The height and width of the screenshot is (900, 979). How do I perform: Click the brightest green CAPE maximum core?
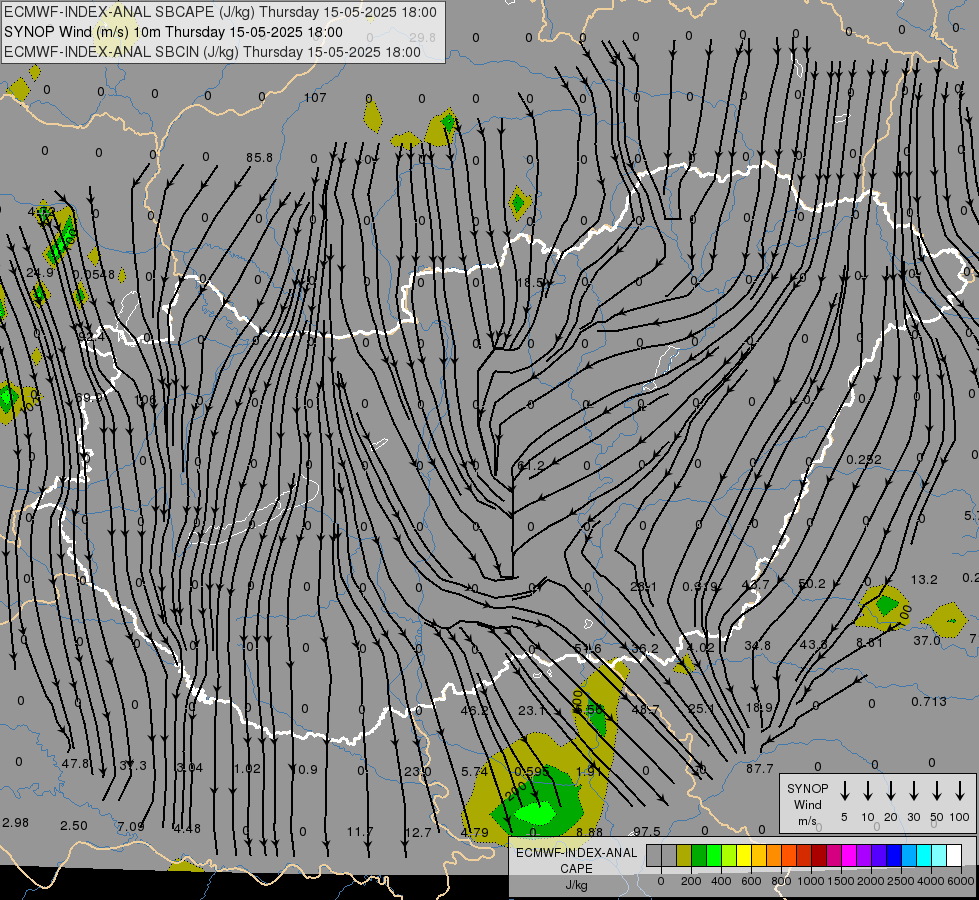(x=536, y=813)
